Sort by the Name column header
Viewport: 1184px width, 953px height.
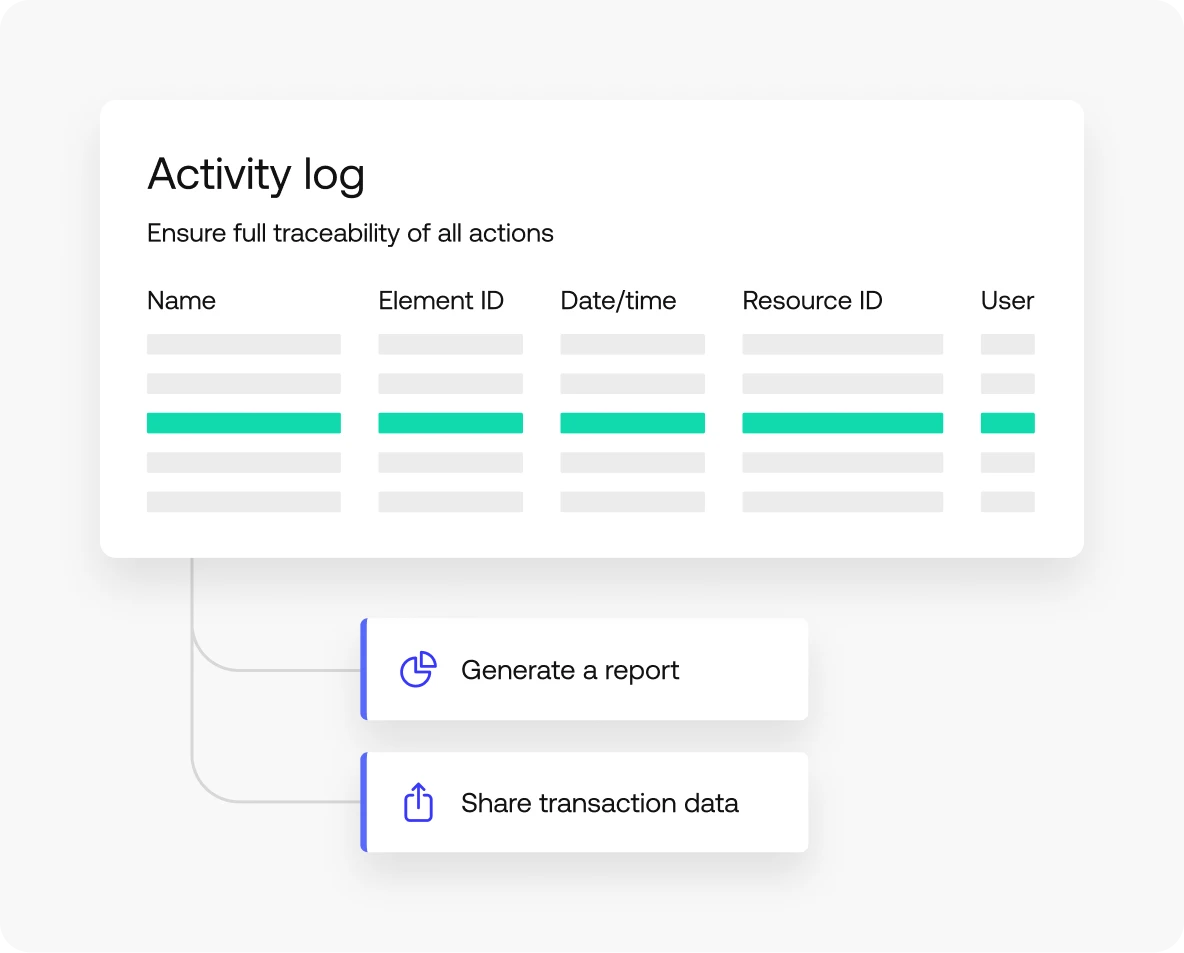(181, 301)
